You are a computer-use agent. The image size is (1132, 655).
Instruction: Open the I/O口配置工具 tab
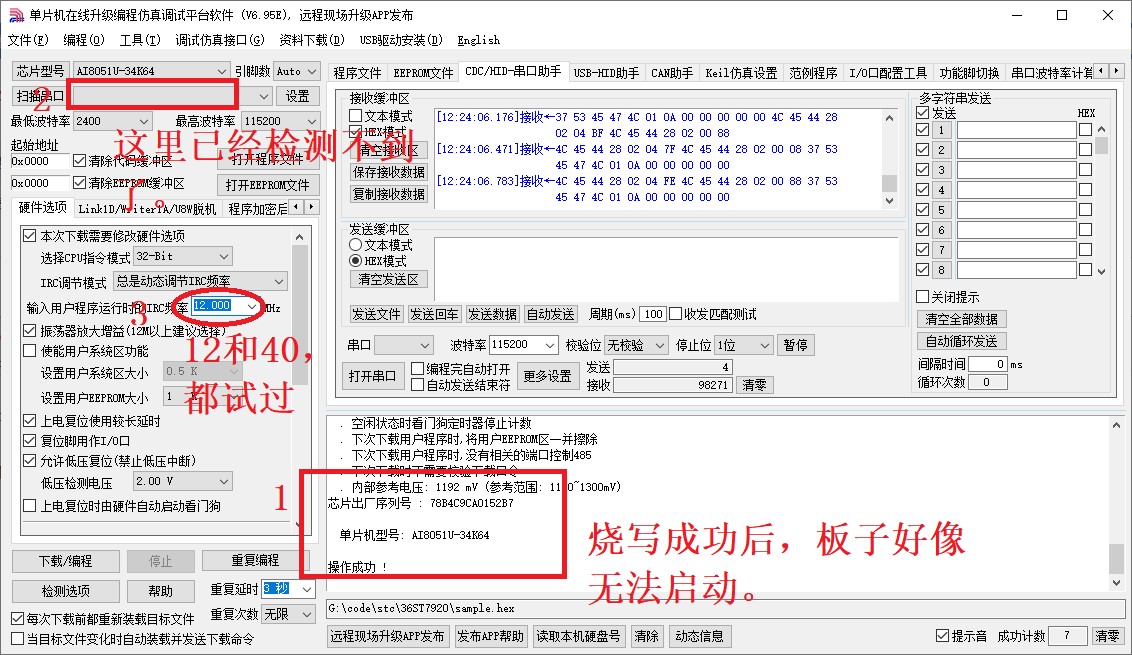887,73
